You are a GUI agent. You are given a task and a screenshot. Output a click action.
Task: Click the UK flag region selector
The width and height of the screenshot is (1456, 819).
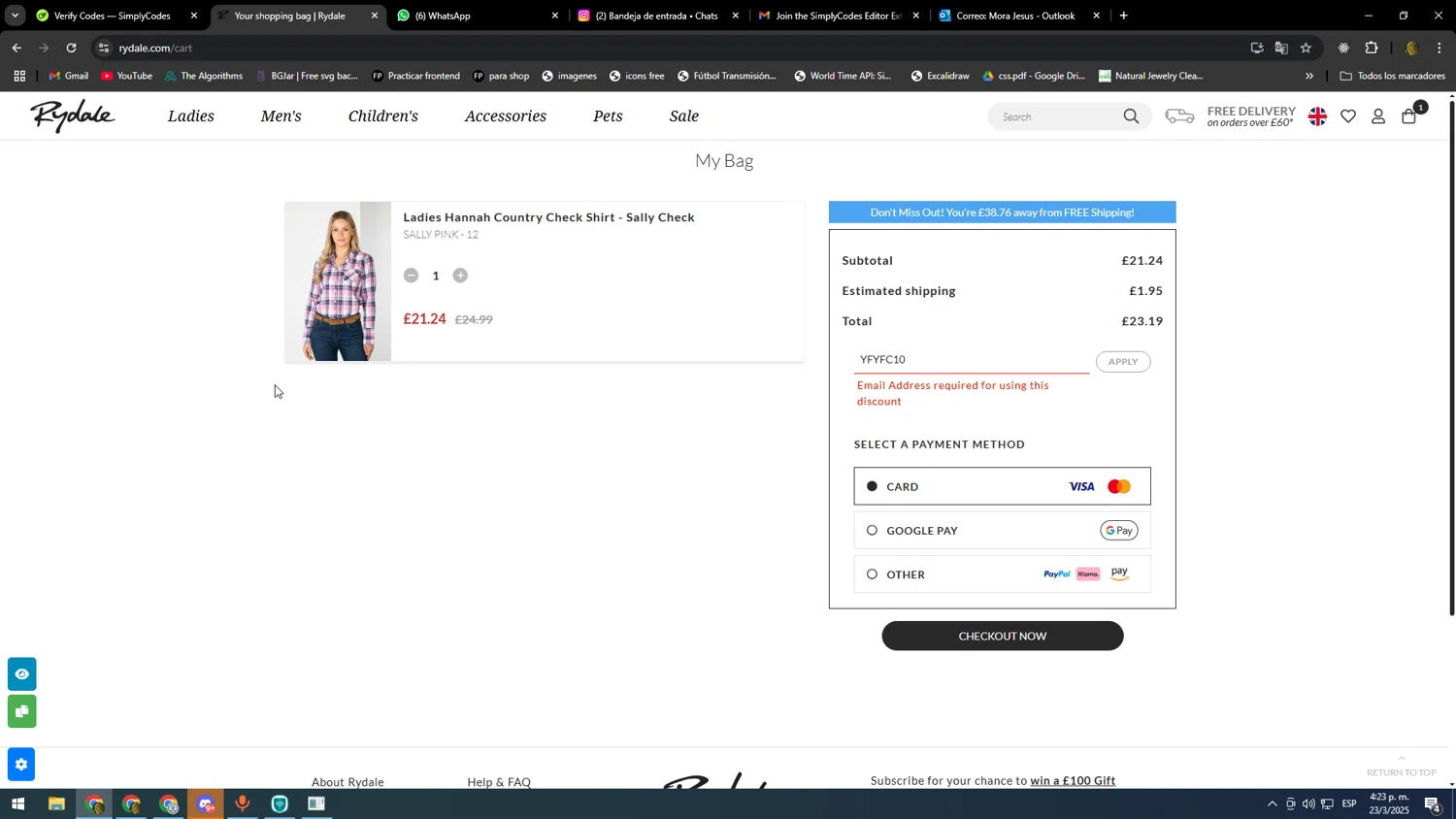pyautogui.click(x=1317, y=116)
